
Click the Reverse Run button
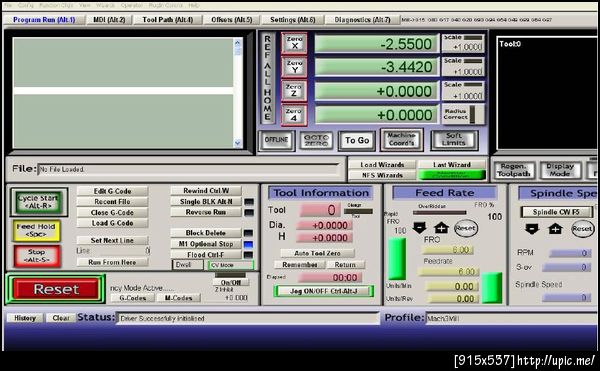coord(206,212)
